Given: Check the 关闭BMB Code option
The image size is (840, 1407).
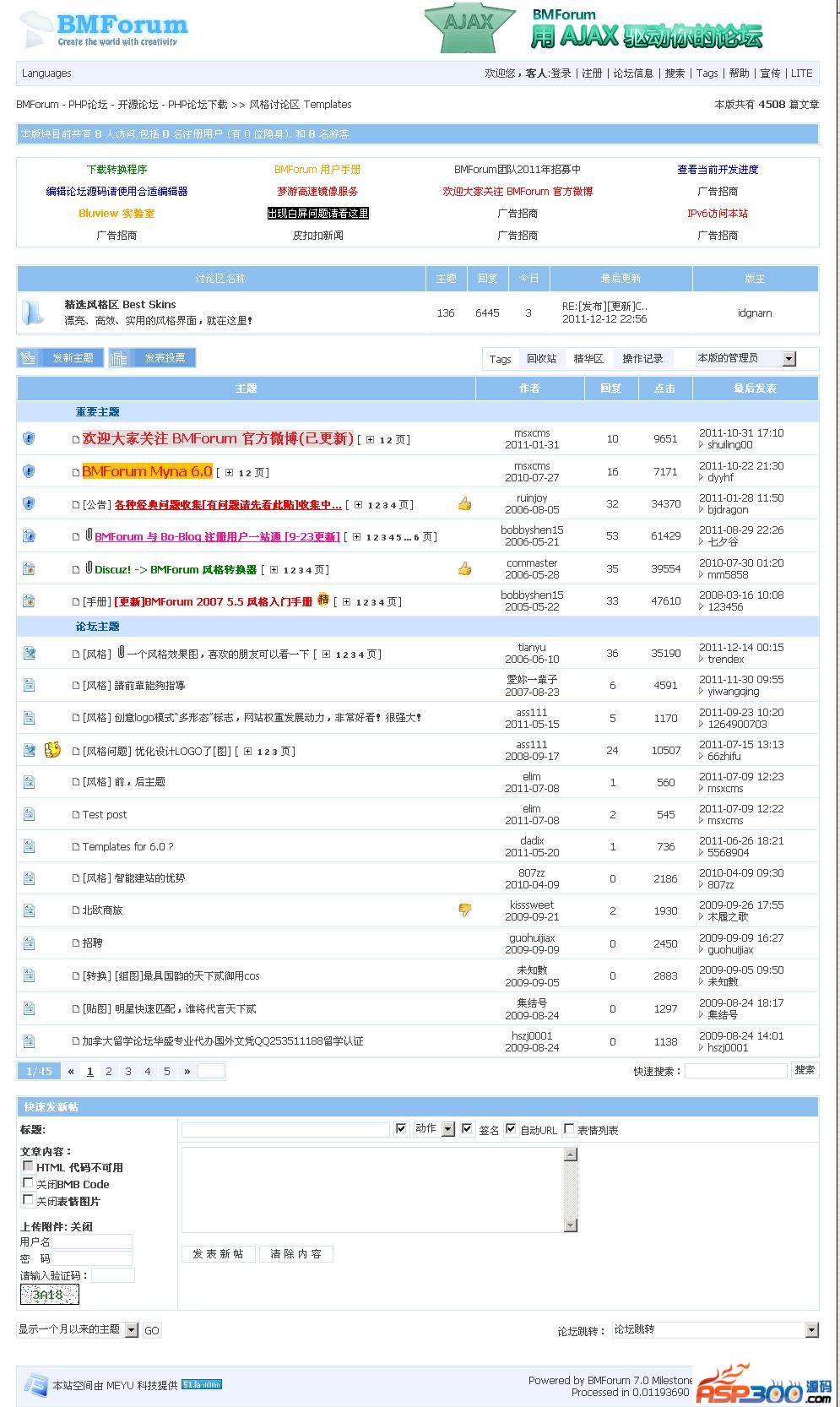Looking at the screenshot, I should tap(28, 1183).
